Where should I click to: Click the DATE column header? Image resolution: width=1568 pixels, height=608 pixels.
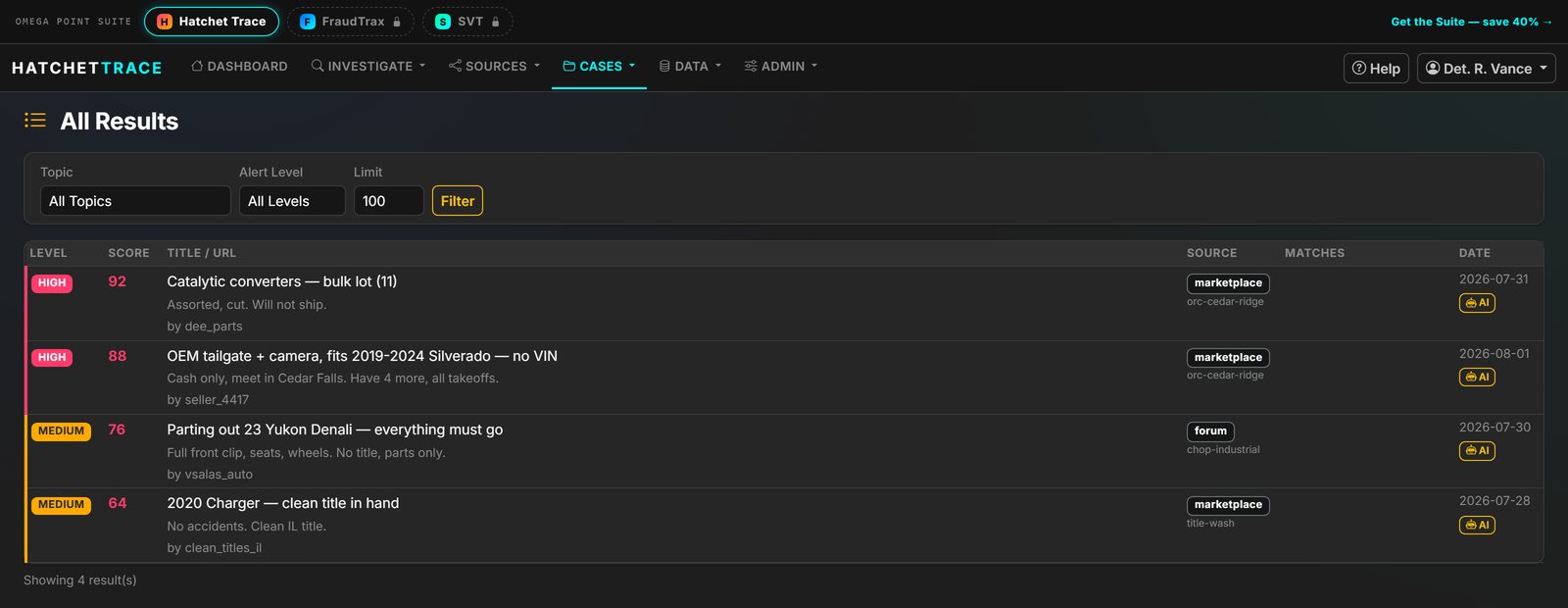[1475, 253]
